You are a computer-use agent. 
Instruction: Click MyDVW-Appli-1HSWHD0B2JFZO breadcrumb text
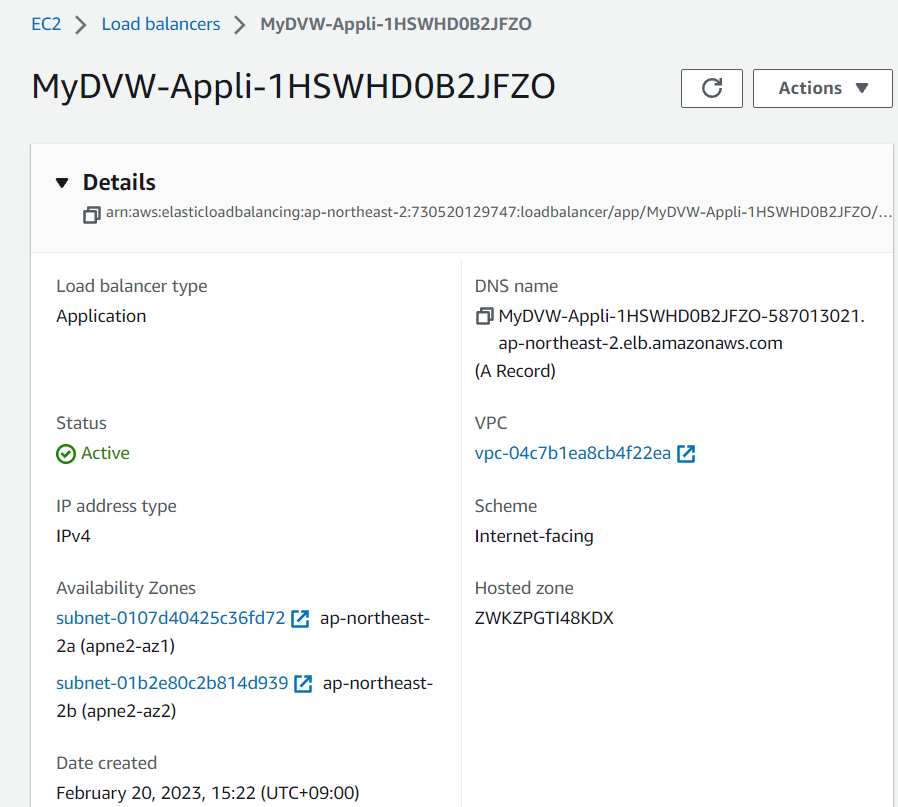tap(396, 24)
